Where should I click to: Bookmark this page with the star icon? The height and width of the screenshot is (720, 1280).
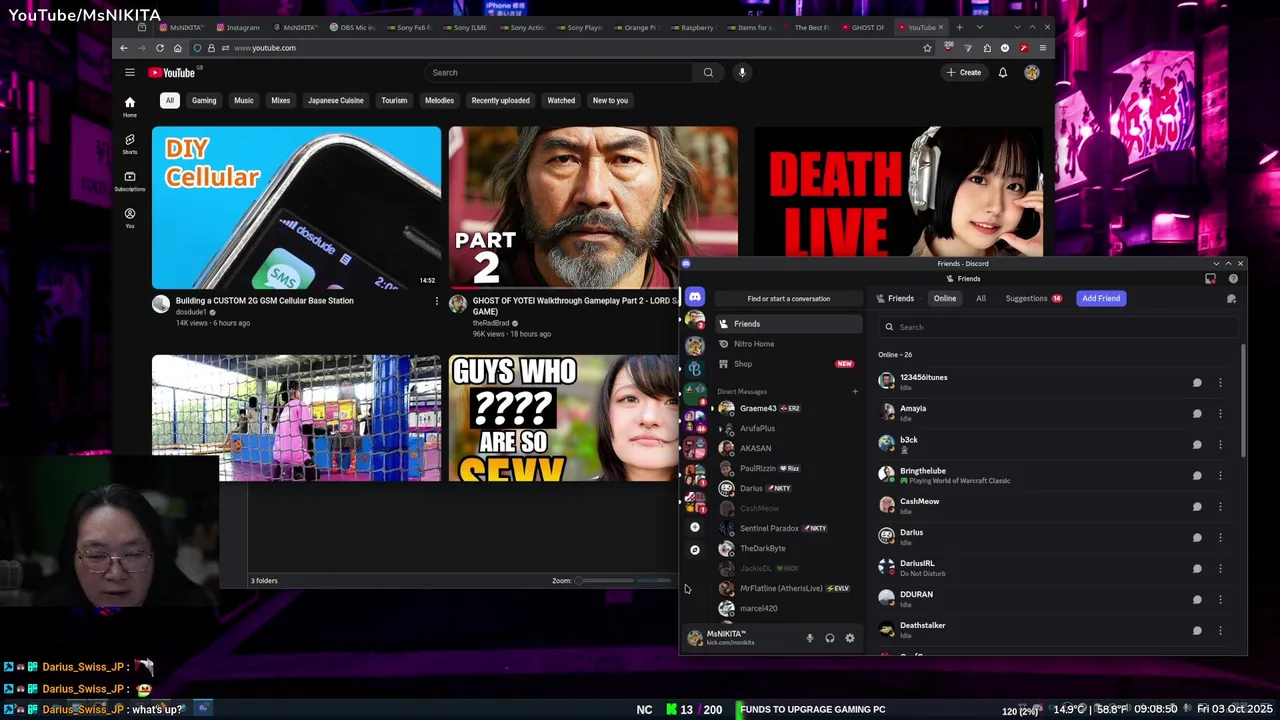(927, 48)
